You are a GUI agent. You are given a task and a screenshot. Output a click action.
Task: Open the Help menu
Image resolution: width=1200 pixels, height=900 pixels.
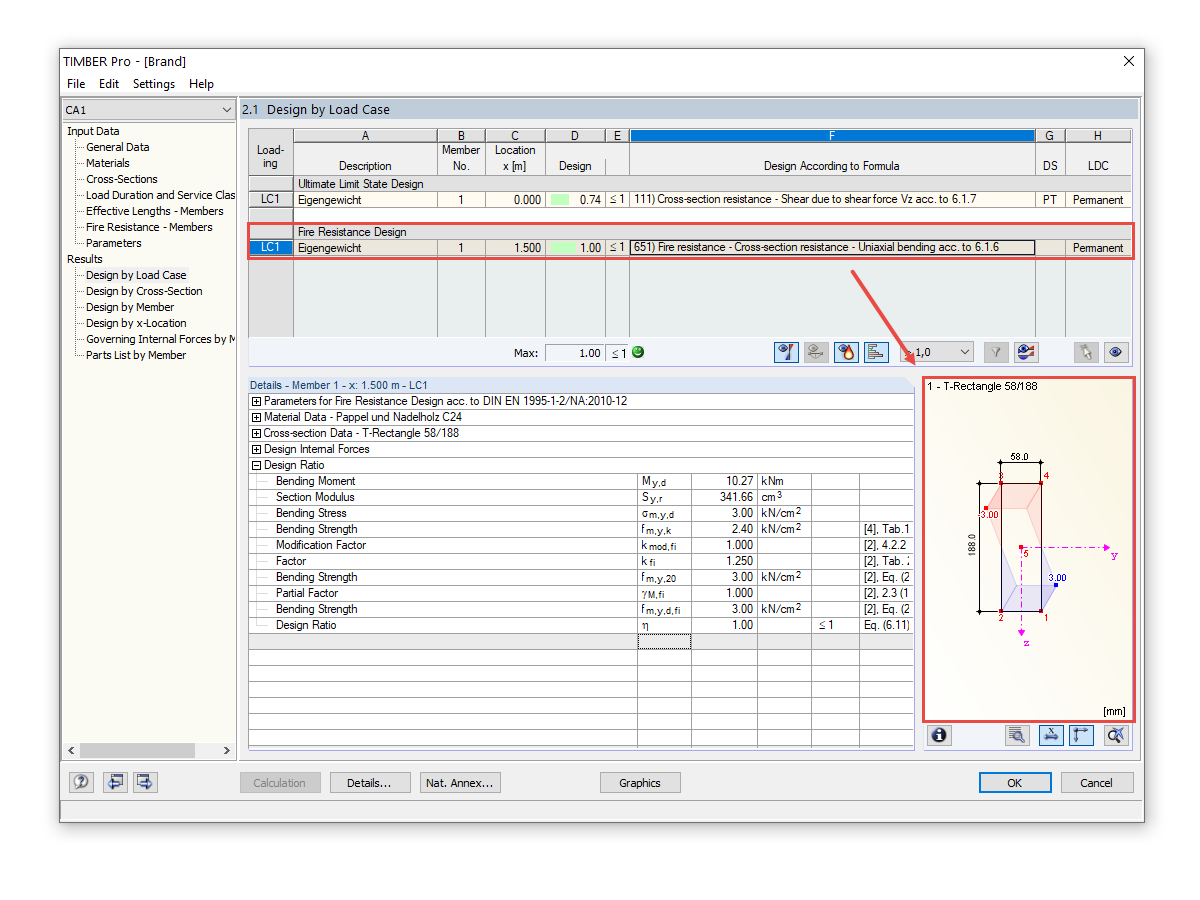(x=201, y=84)
